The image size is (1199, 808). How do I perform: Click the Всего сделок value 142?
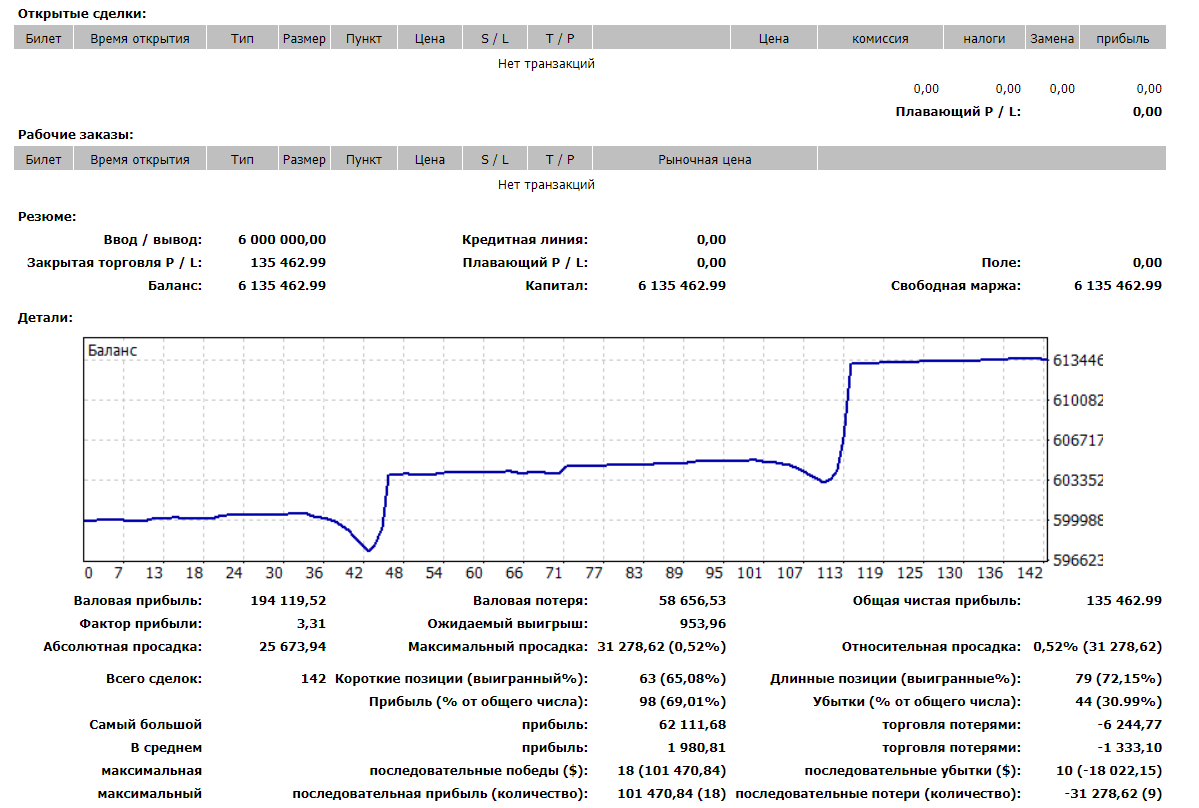click(x=314, y=678)
